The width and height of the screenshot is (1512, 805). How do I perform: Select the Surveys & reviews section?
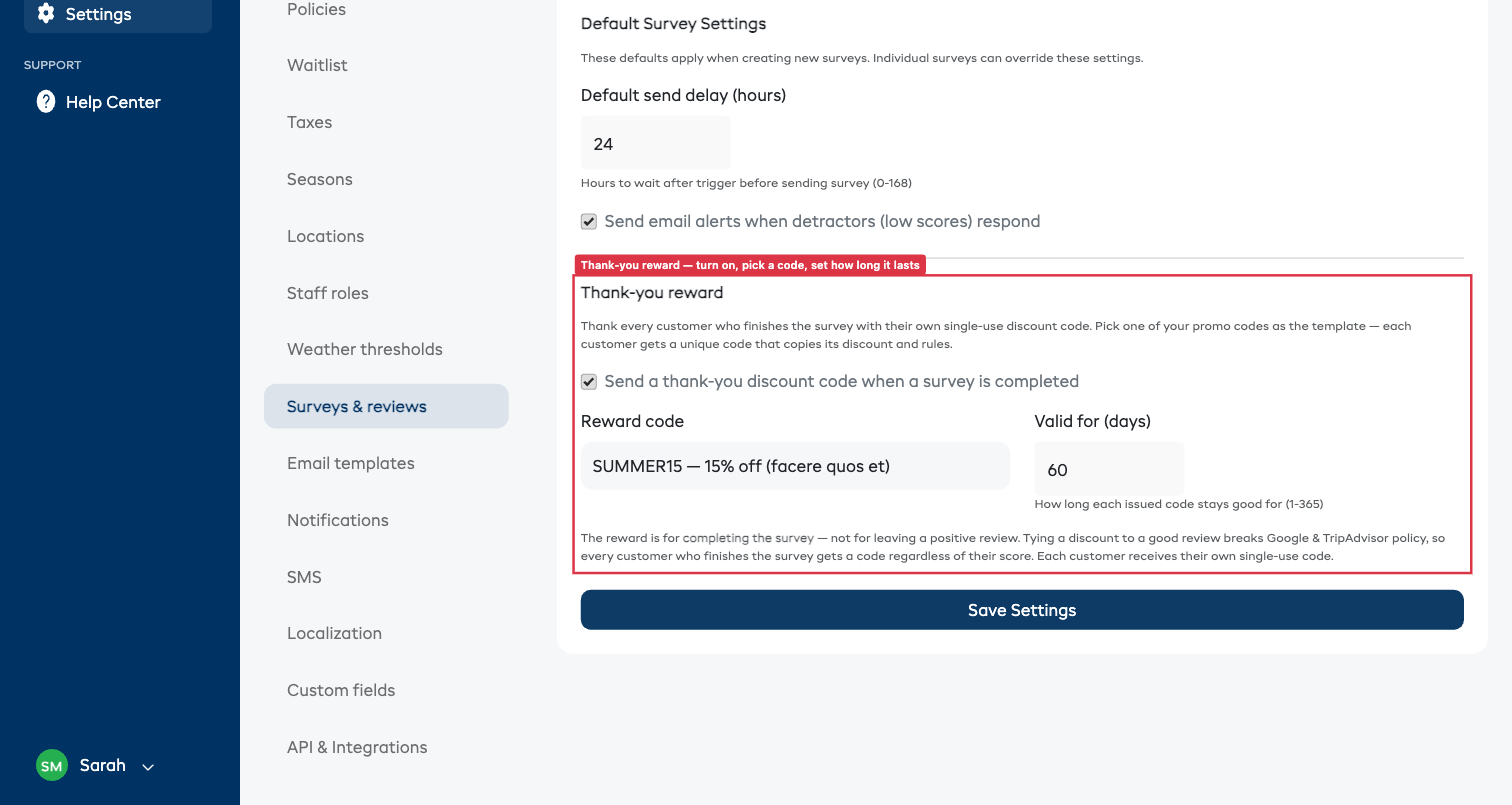pyautogui.click(x=386, y=407)
